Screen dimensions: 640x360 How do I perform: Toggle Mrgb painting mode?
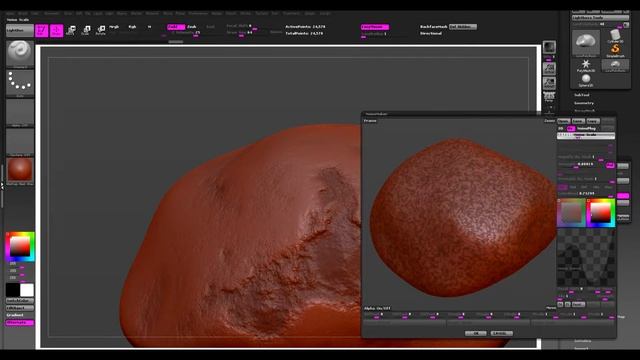(x=114, y=27)
